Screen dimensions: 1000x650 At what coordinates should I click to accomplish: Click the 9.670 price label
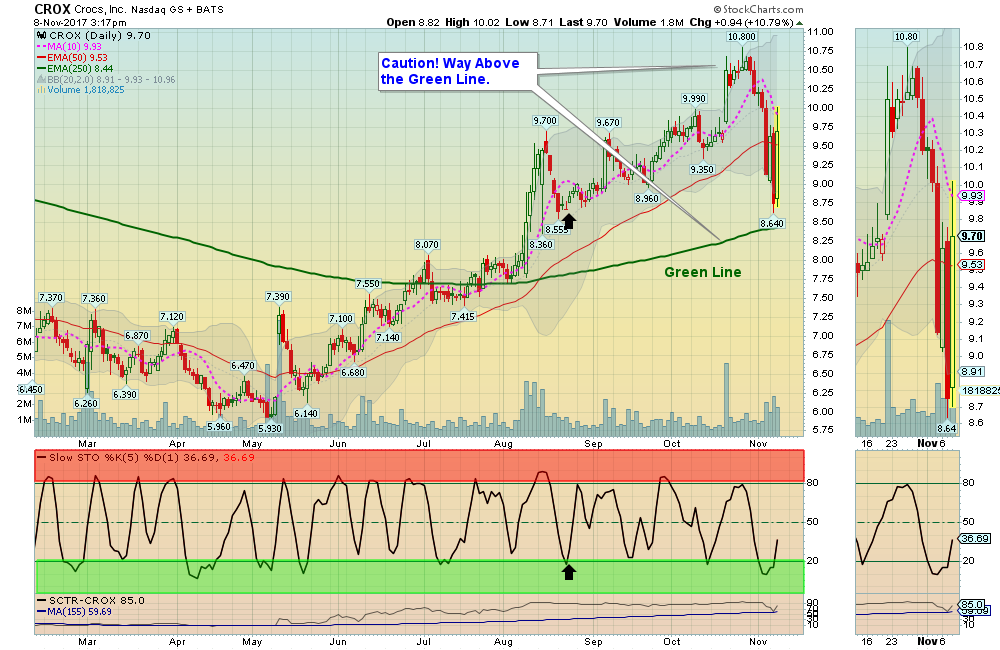coord(608,122)
